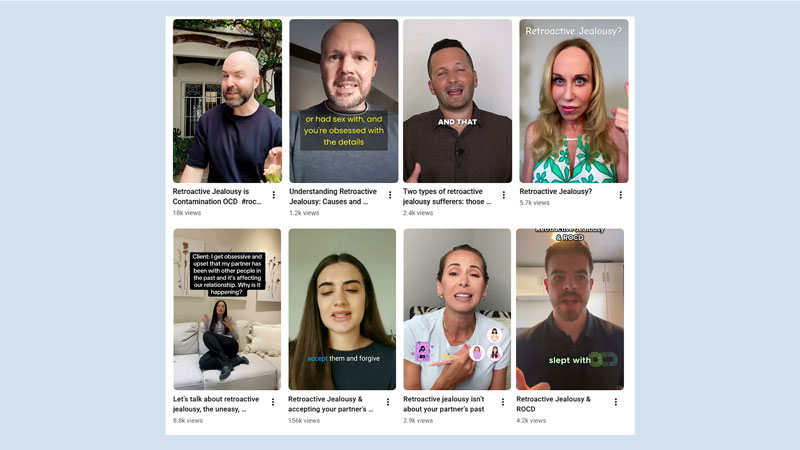800x450 pixels.
Task: Open options for Two types of retroactive video
Action: coord(504,195)
